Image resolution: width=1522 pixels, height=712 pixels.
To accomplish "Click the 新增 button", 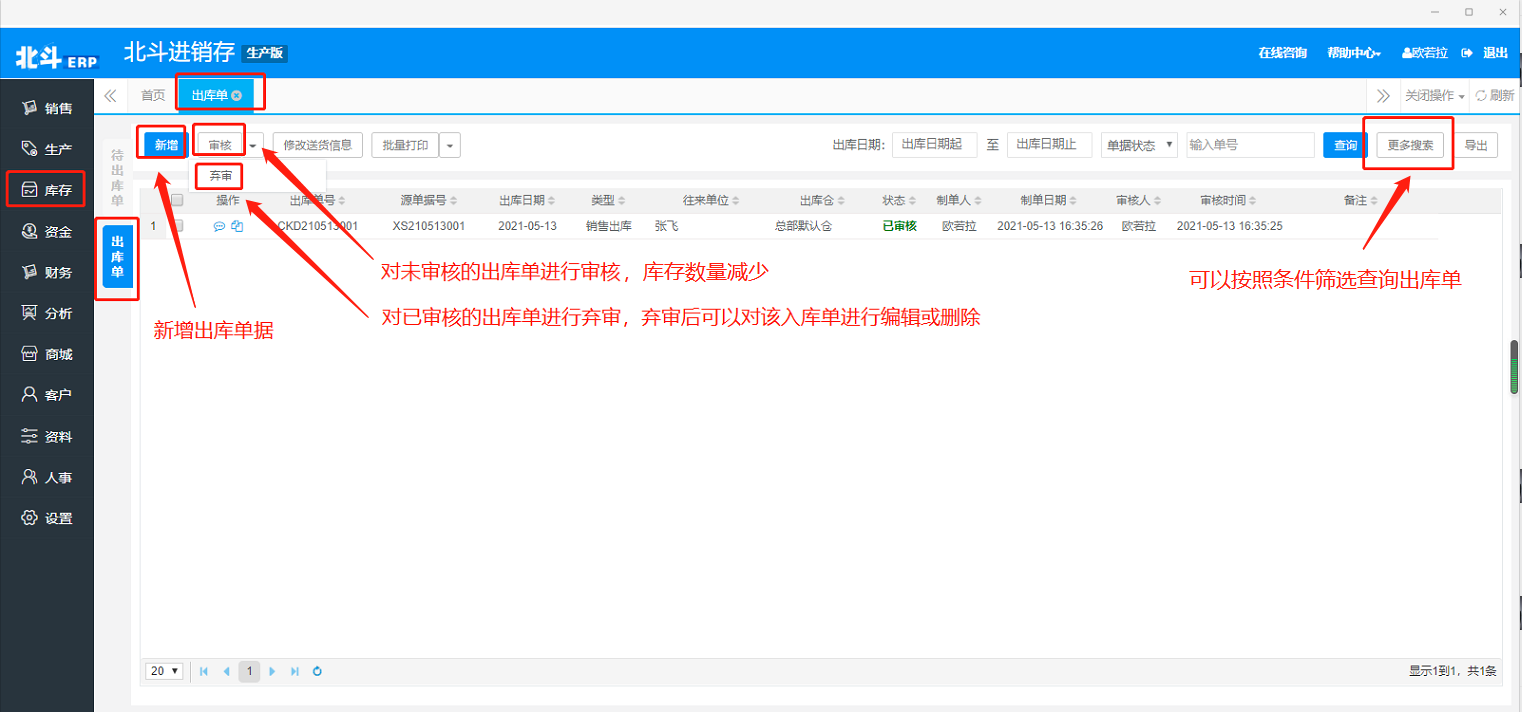I will coord(166,146).
